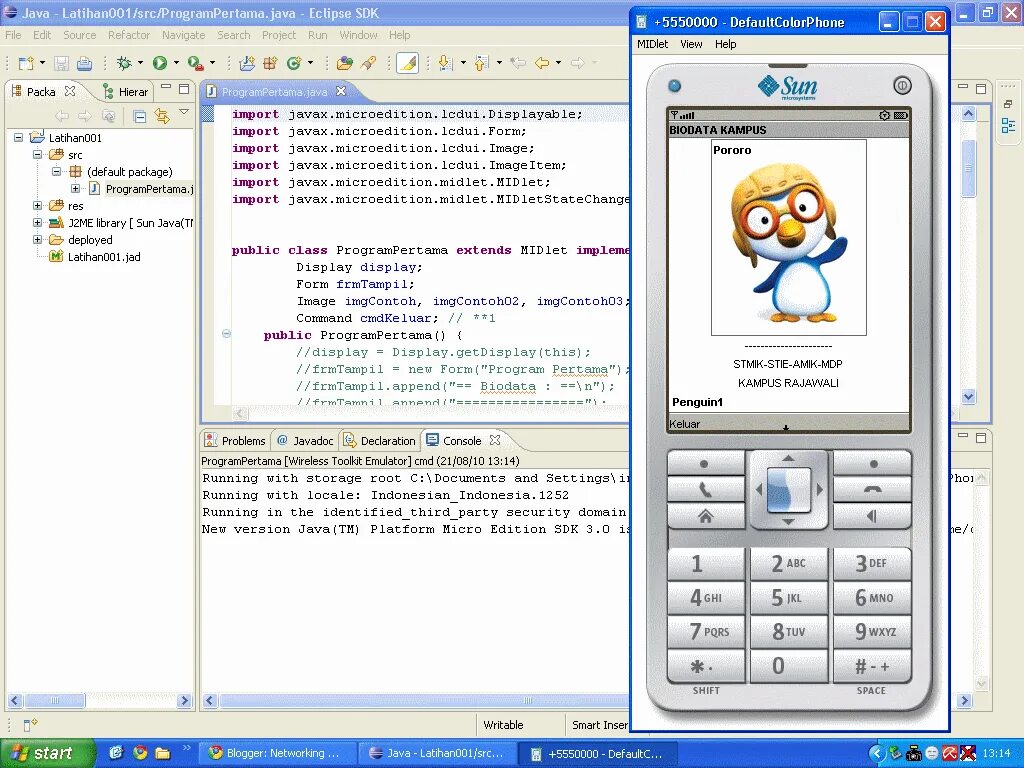Viewport: 1024px width, 768px height.
Task: Open the View menu in emulator
Action: [x=691, y=44]
